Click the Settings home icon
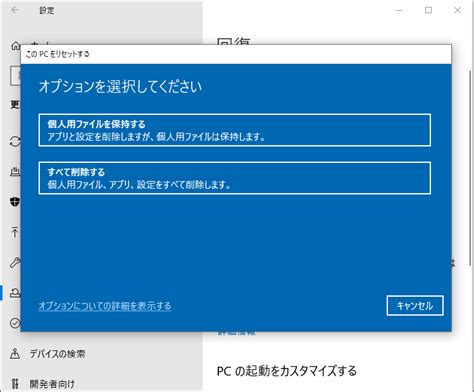Viewport: 474px width, 392px height. pyautogui.click(x=16, y=46)
